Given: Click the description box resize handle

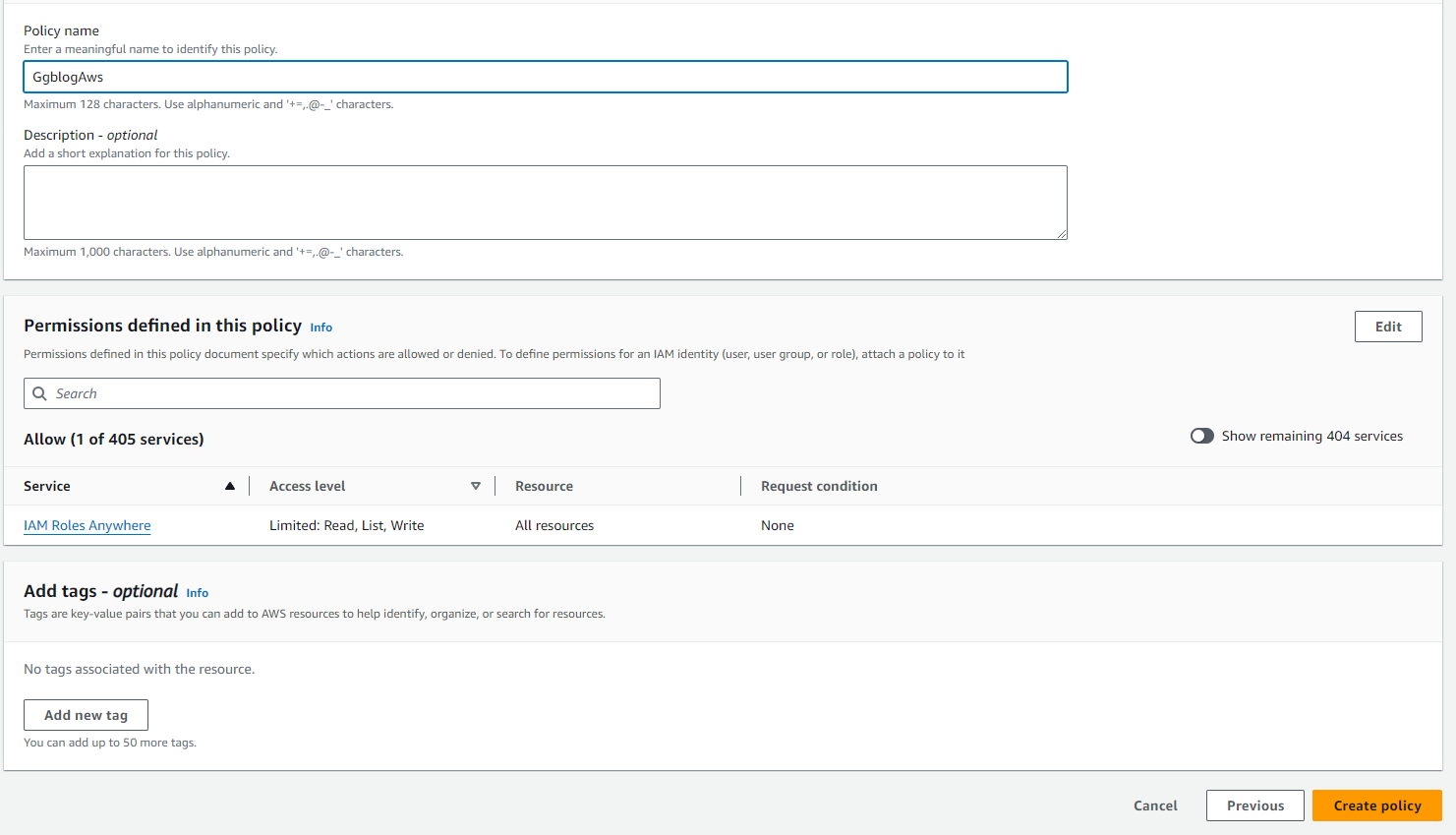Looking at the screenshot, I should pyautogui.click(x=1062, y=234).
